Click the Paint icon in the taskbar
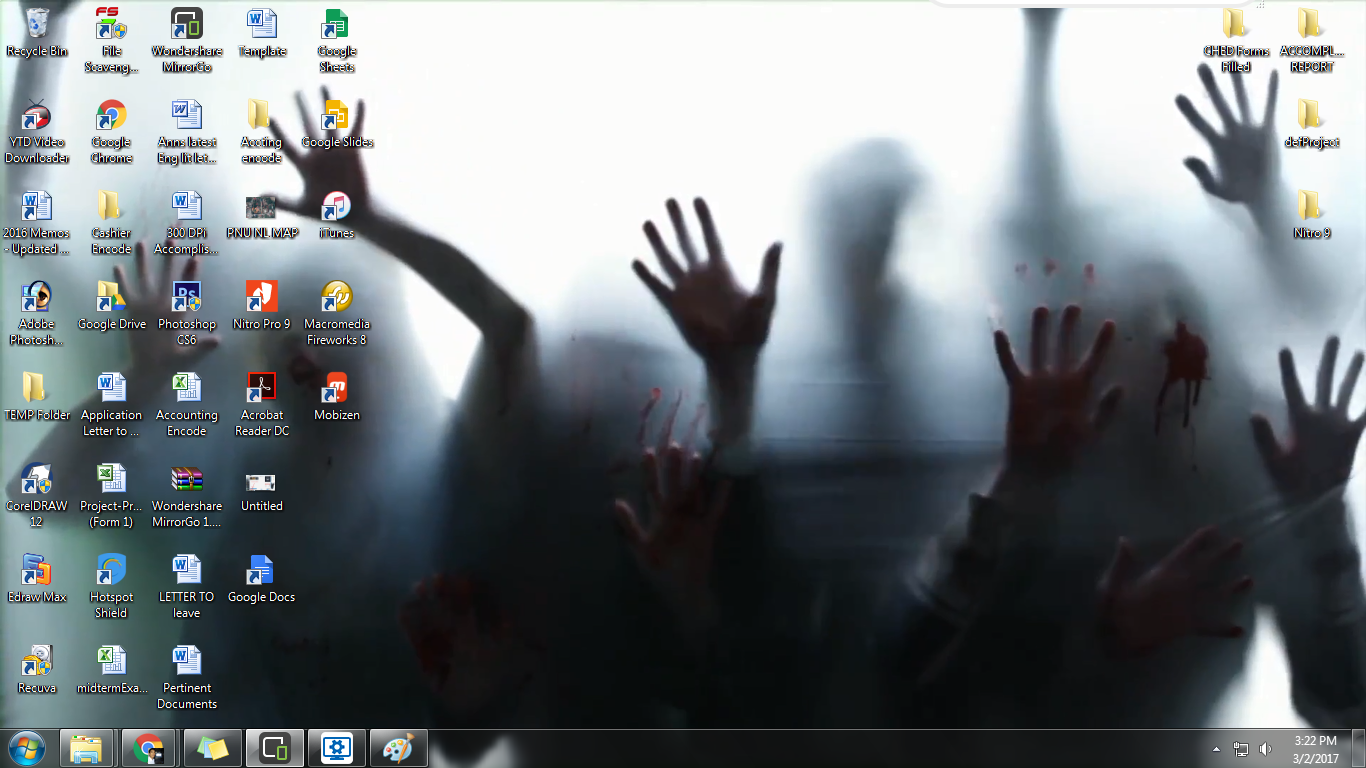 [399, 748]
